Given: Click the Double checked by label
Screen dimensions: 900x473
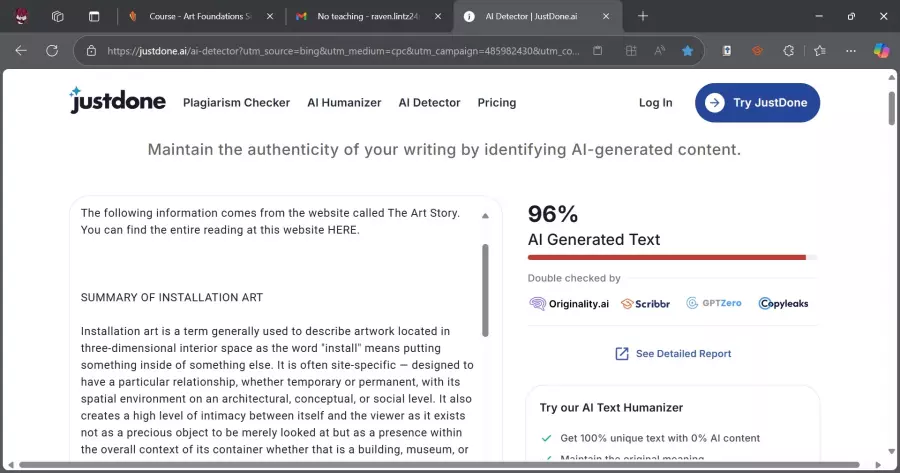Looking at the screenshot, I should point(574,278).
